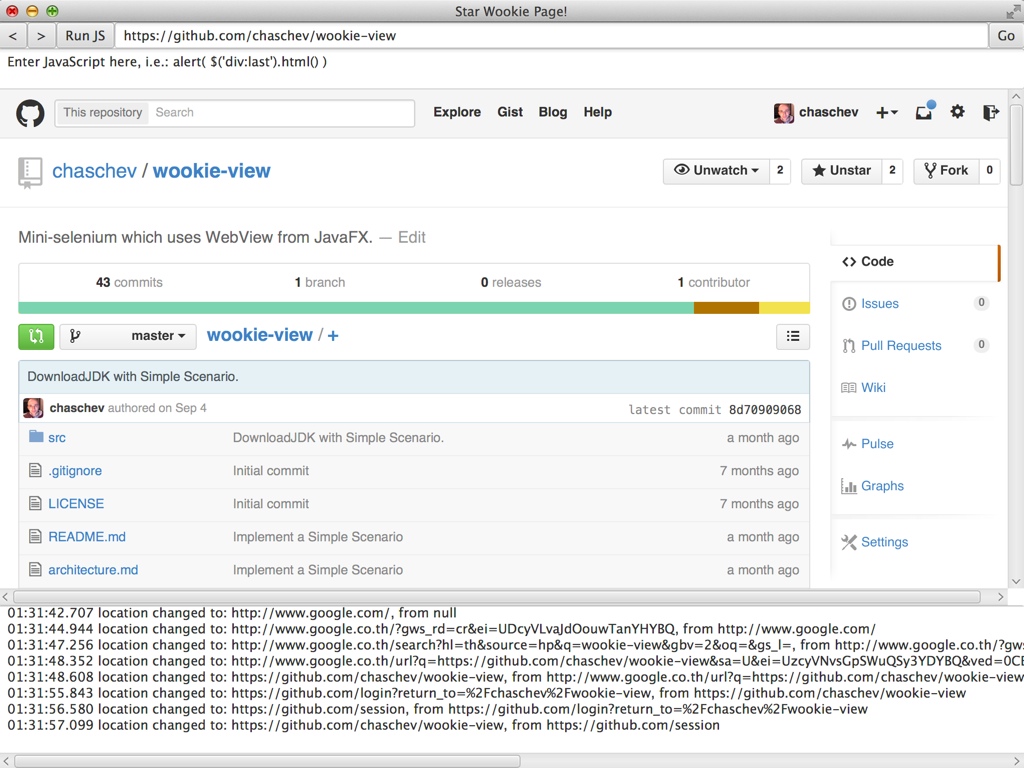Click the Pull Requests sidebar icon
This screenshot has width=1024, height=768.
tap(849, 346)
